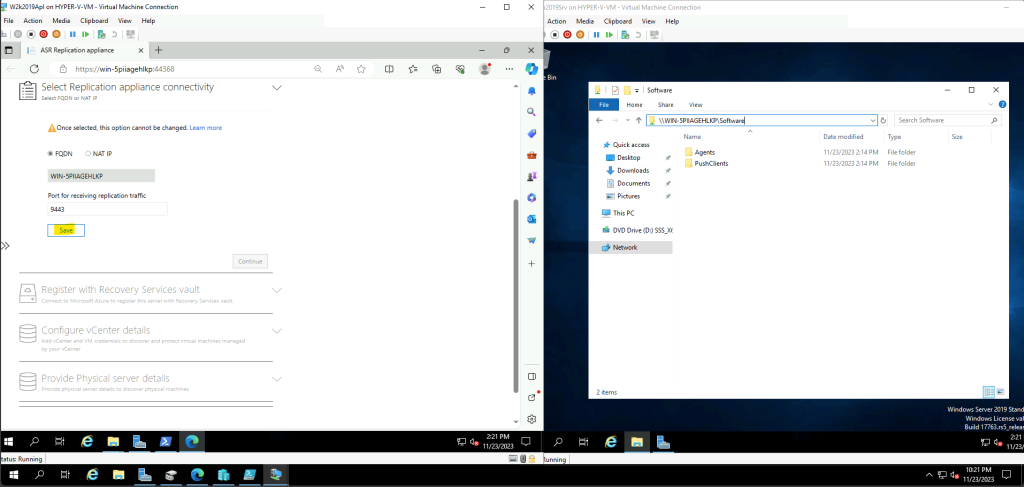This screenshot has width=1024, height=487.
Task: Open Edge Collections icon
Action: (437, 69)
